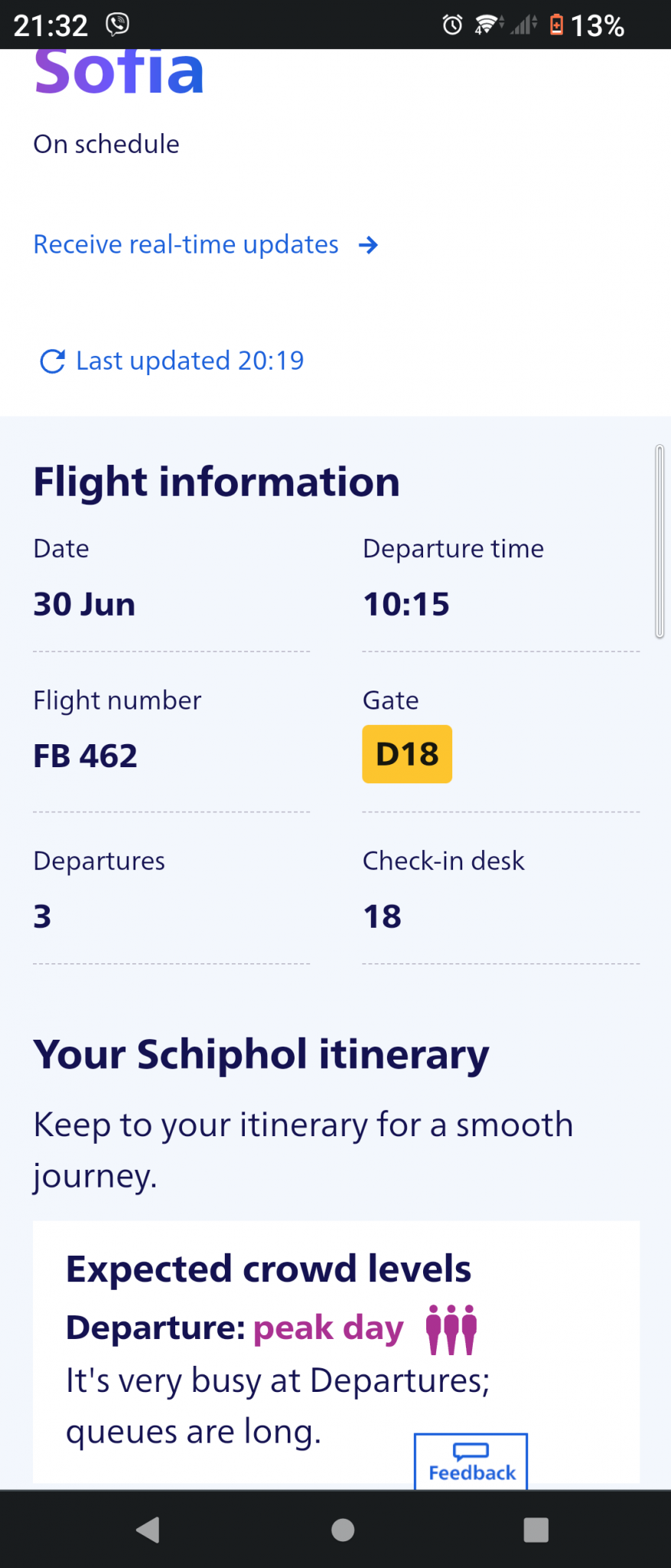The height and width of the screenshot is (1568, 671).
Task: Open the Feedback button
Action: point(471,1462)
